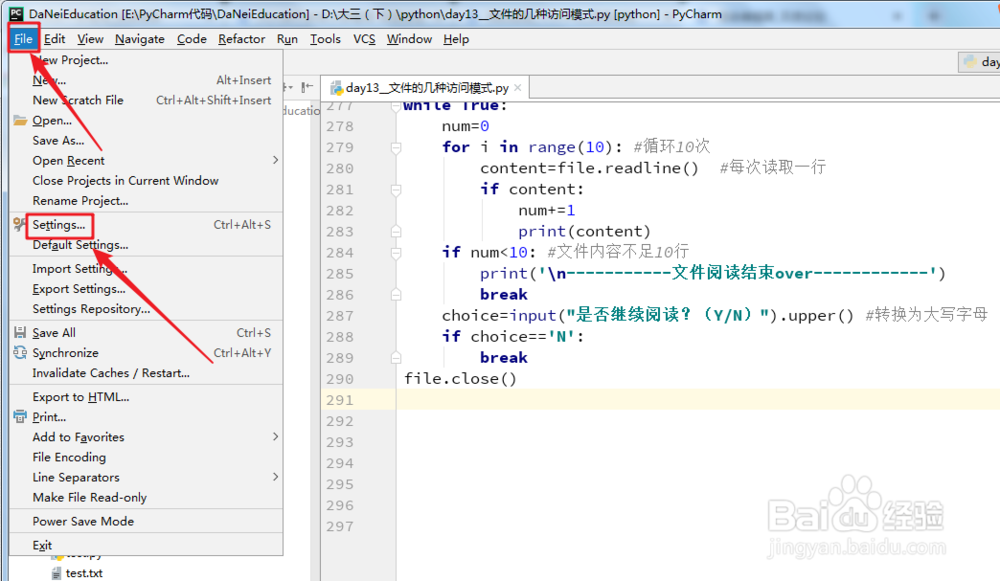This screenshot has width=1000, height=581.
Task: Select New Scratch File entry
Action: coord(146,100)
